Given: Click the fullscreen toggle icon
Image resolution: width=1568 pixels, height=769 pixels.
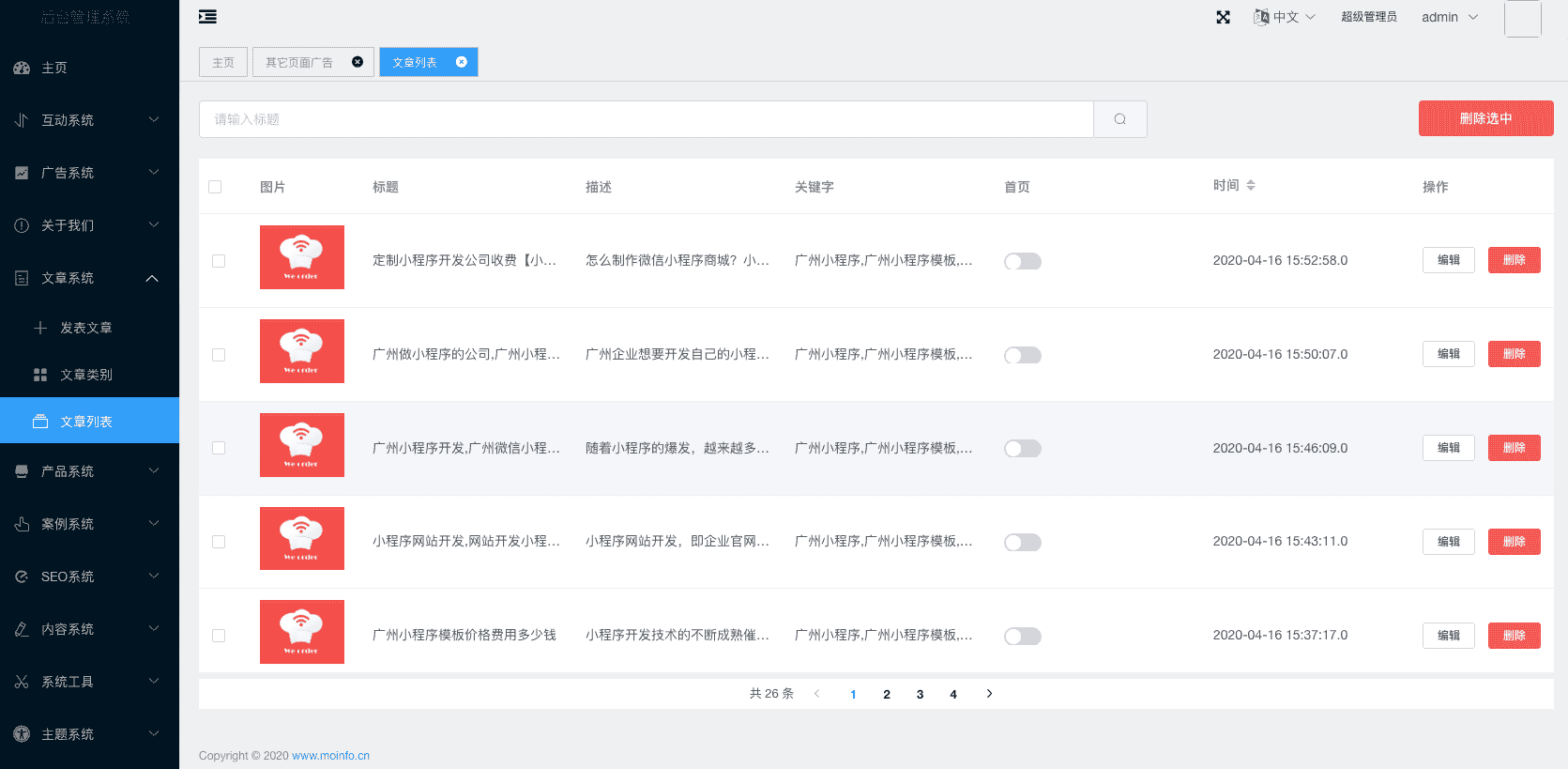Looking at the screenshot, I should click(x=1223, y=17).
